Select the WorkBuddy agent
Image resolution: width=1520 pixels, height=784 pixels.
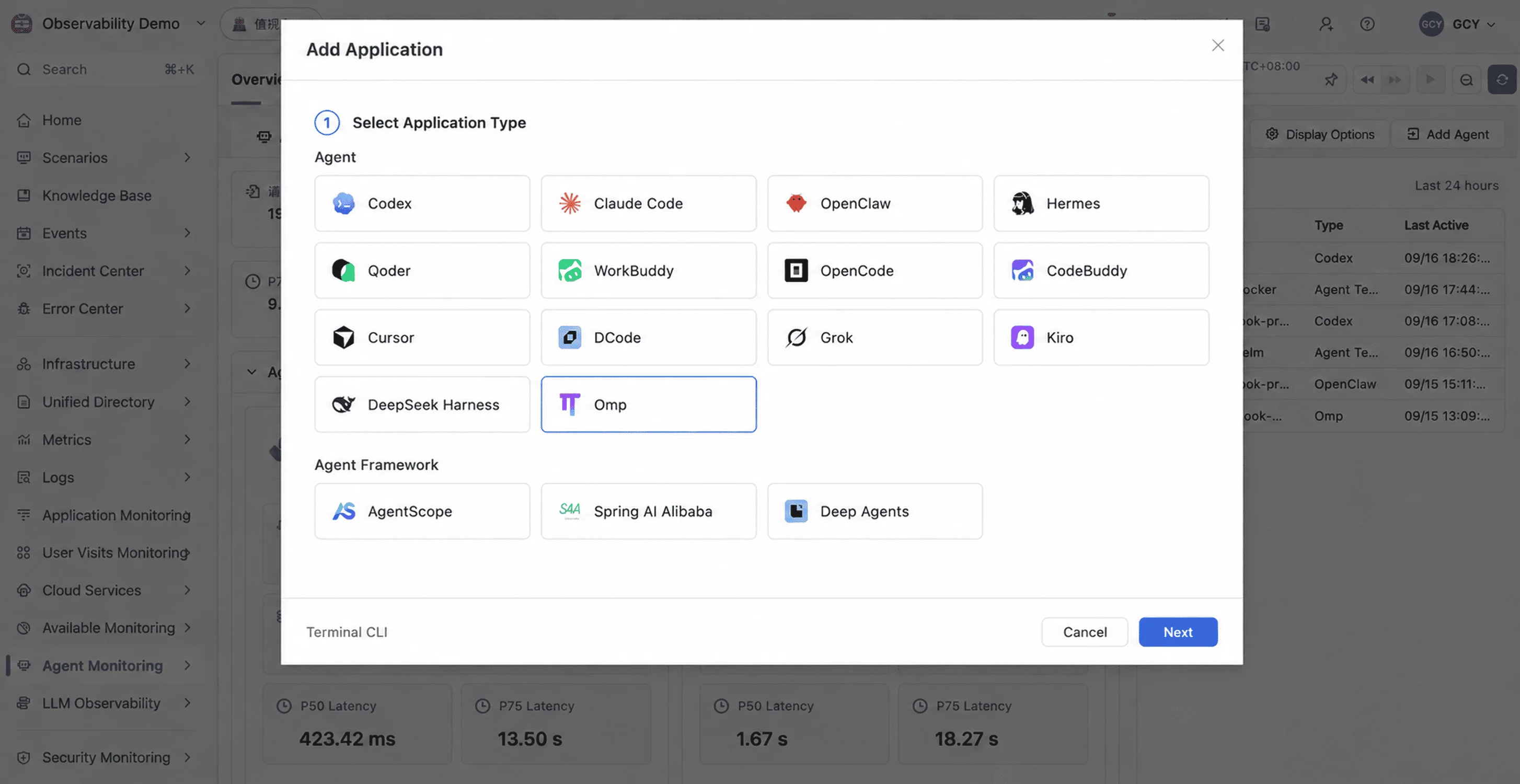(x=649, y=270)
